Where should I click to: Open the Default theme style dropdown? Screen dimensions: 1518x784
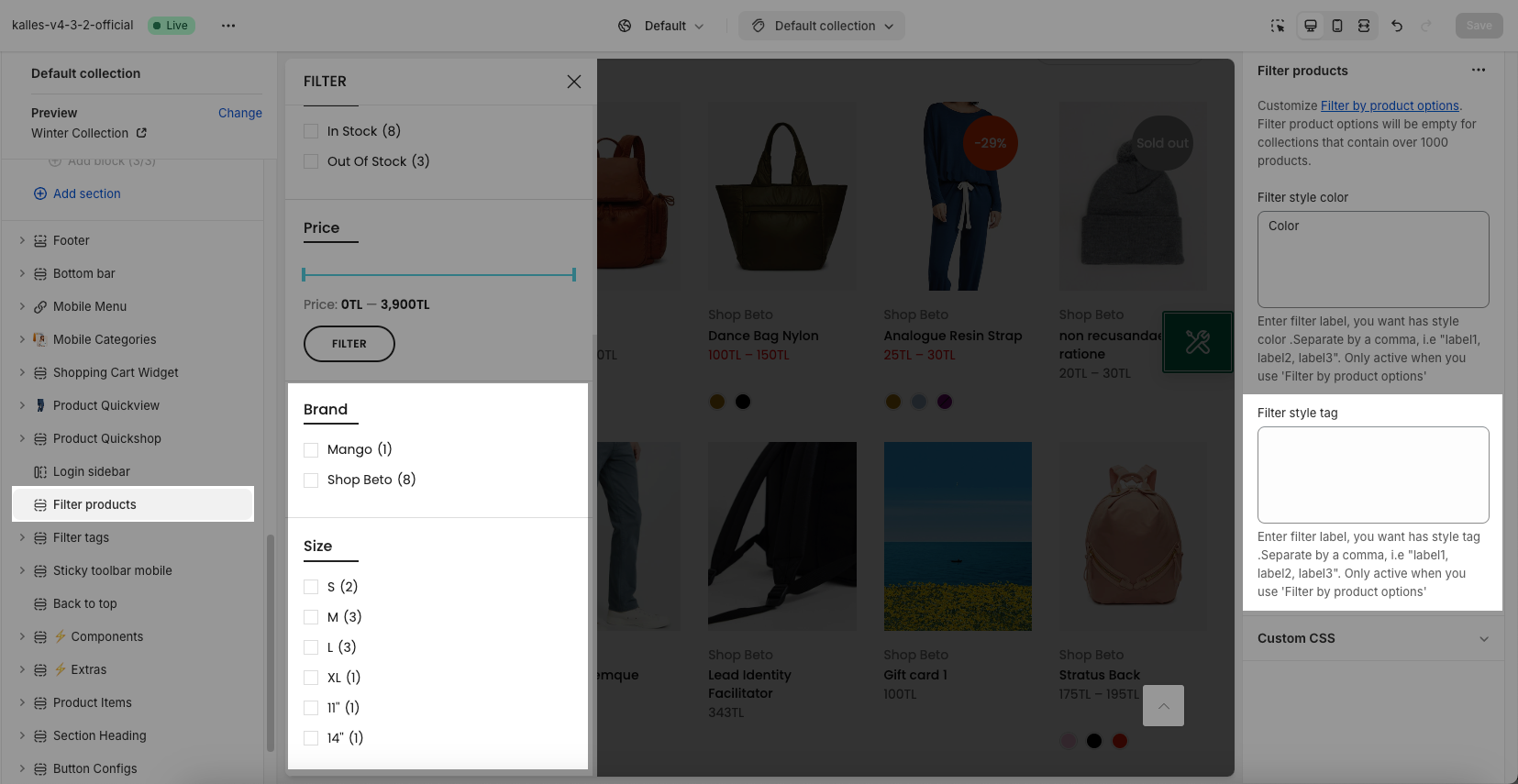click(661, 26)
